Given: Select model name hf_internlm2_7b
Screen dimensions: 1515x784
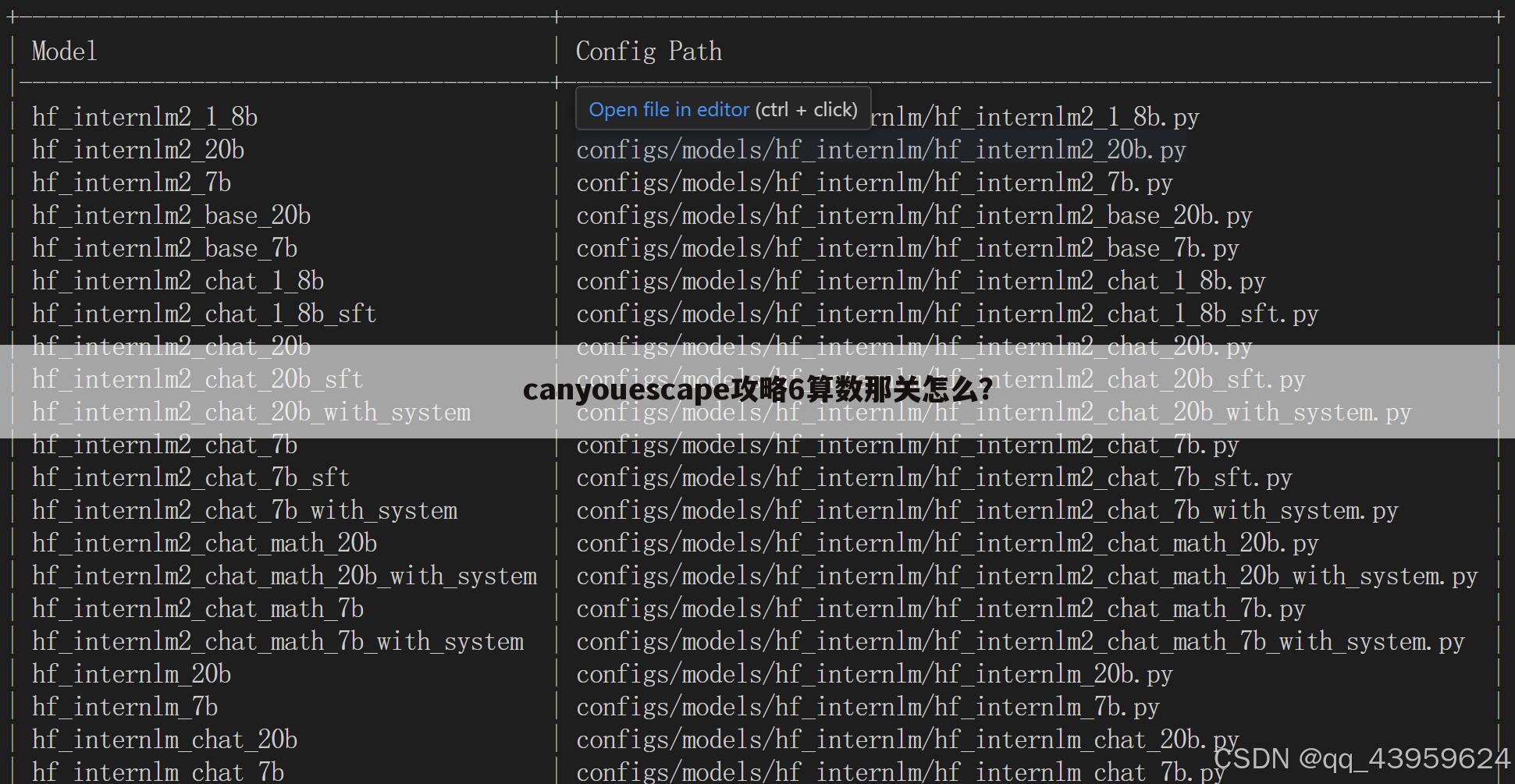Looking at the screenshot, I should [132, 183].
